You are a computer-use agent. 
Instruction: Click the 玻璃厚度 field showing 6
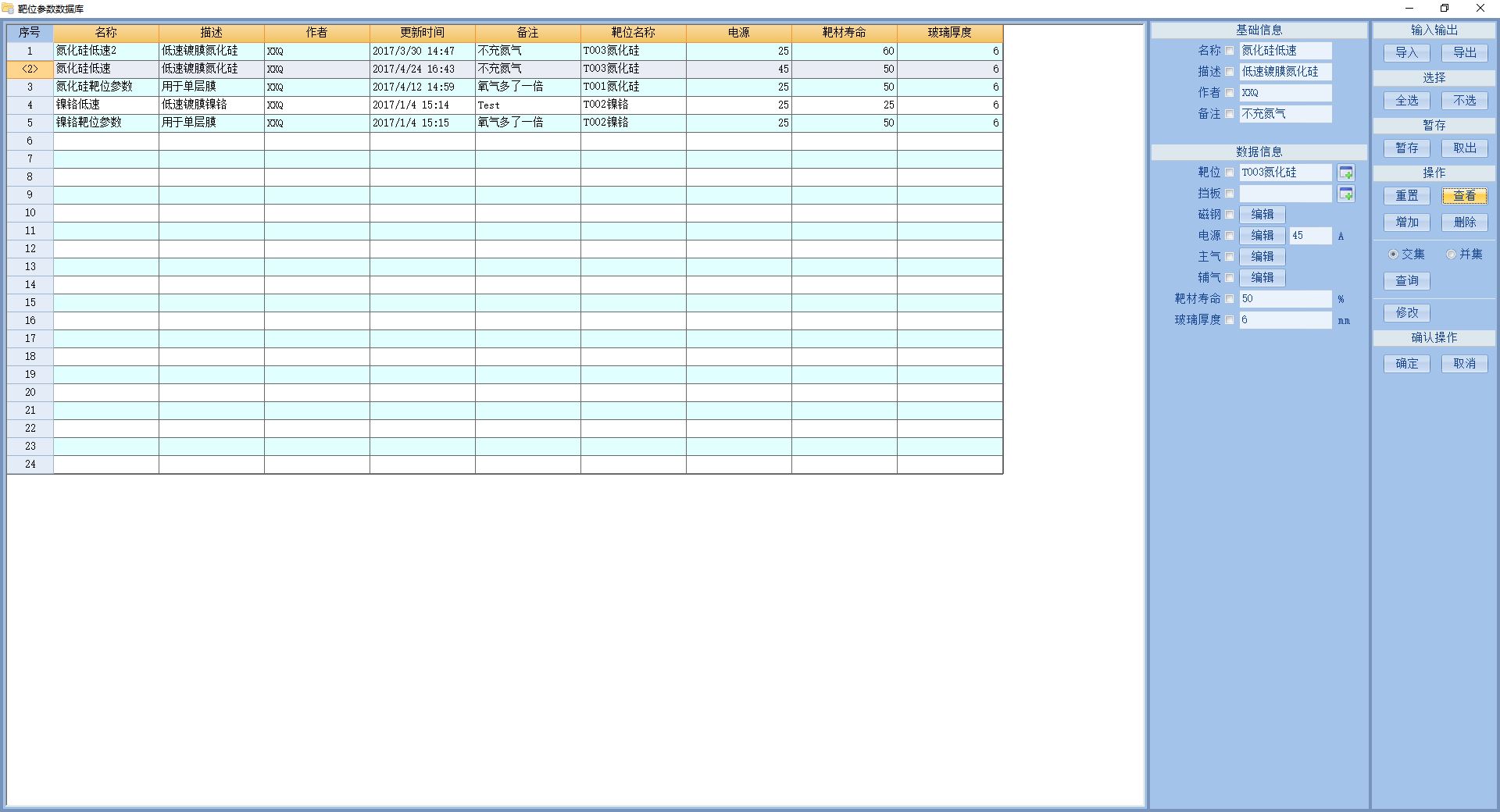coord(1285,320)
